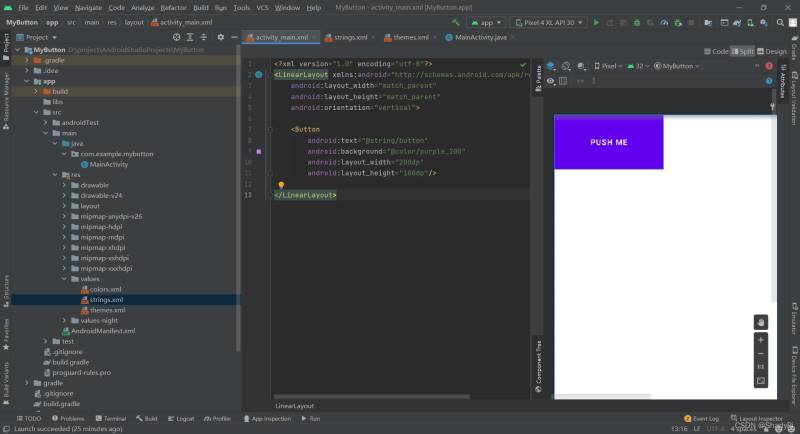Click the hammer Make Project icon
The width and height of the screenshot is (800, 434).
point(456,21)
